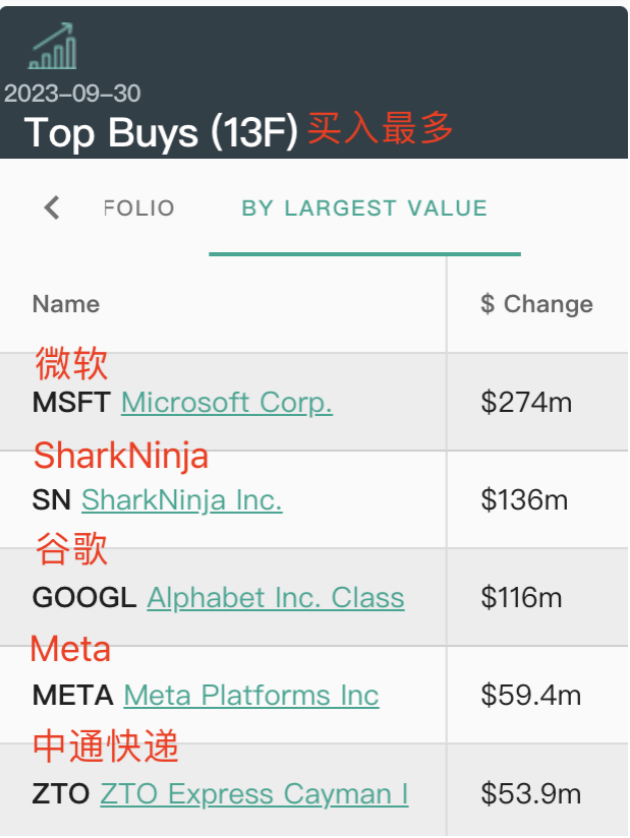Viewport: 630px width, 838px height.
Task: Select the BY LARGEST VALUE tab
Action: (x=364, y=208)
